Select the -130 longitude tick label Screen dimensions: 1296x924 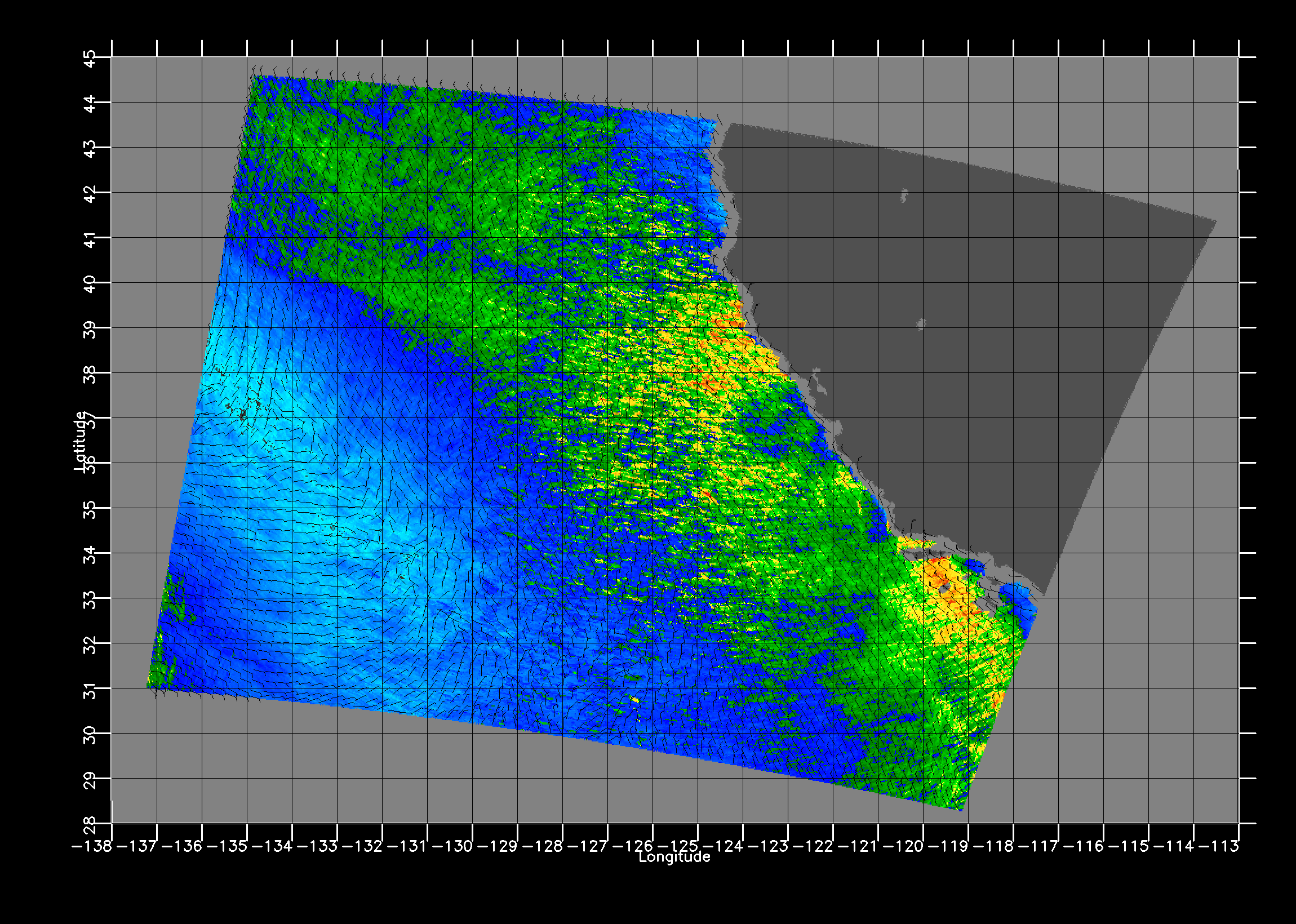pyautogui.click(x=453, y=846)
